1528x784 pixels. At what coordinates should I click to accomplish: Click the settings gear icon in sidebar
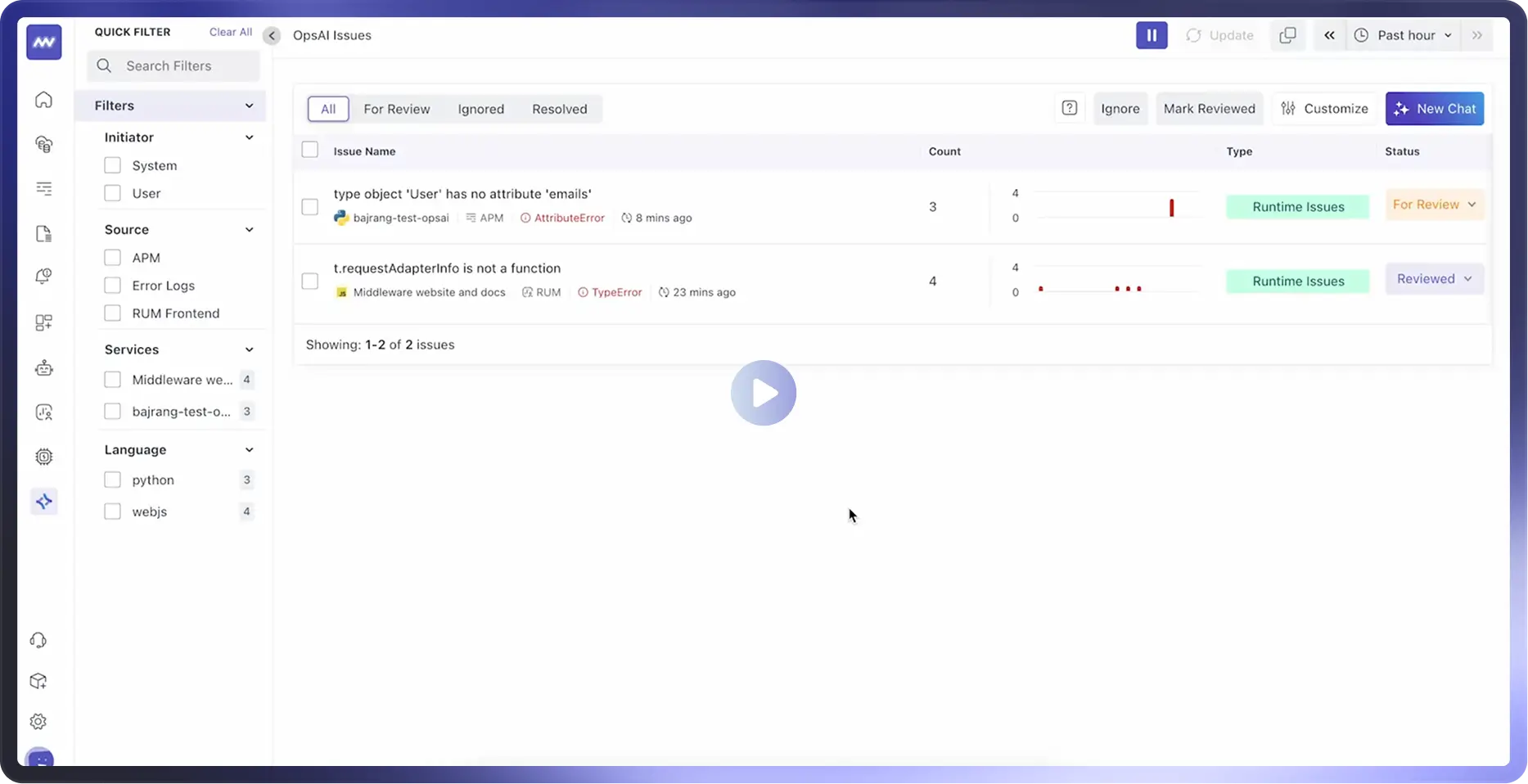38,721
